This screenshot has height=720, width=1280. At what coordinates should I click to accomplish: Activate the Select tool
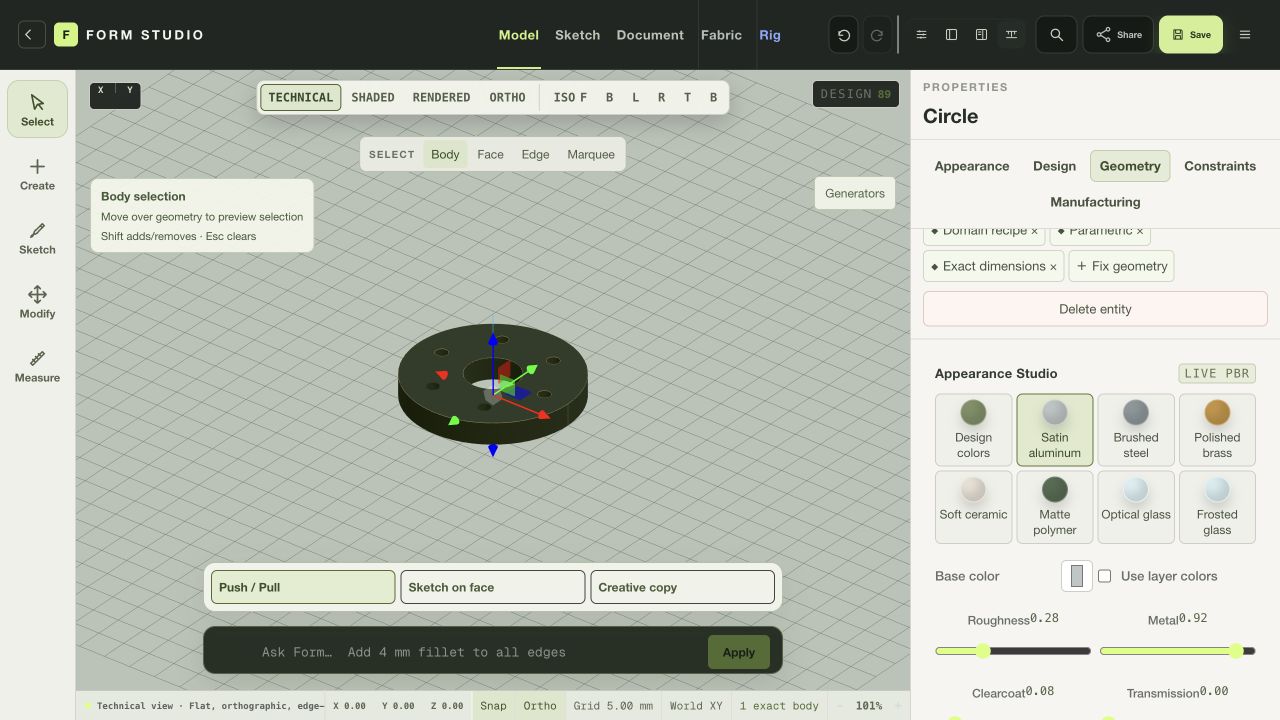(37, 109)
